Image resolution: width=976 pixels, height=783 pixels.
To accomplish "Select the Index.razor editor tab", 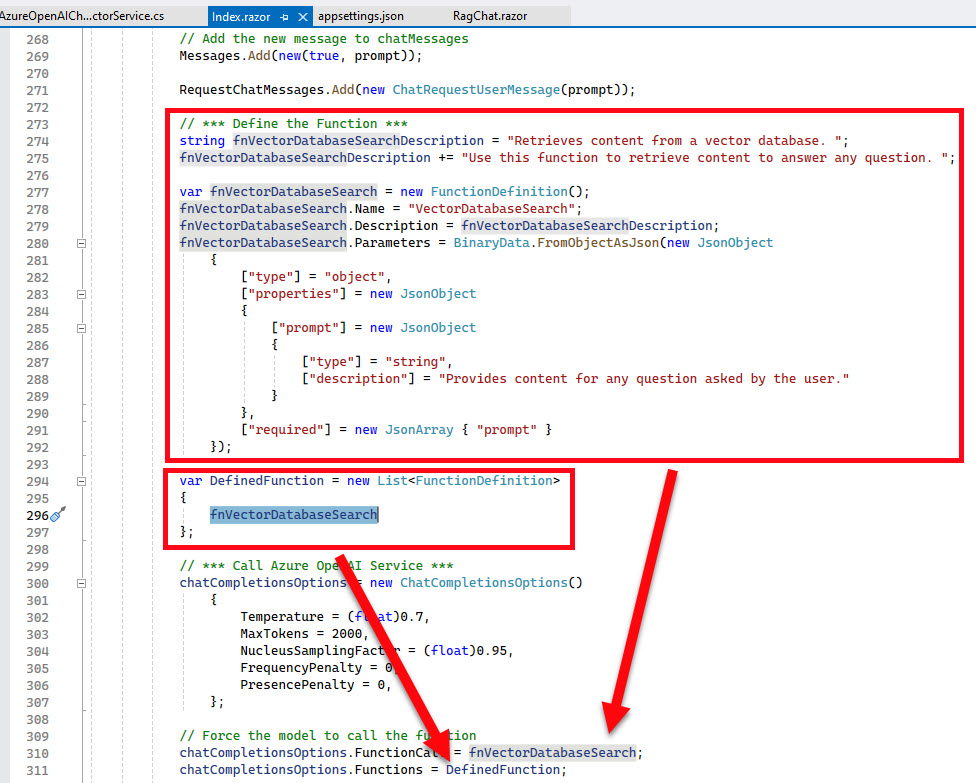I will [x=241, y=17].
